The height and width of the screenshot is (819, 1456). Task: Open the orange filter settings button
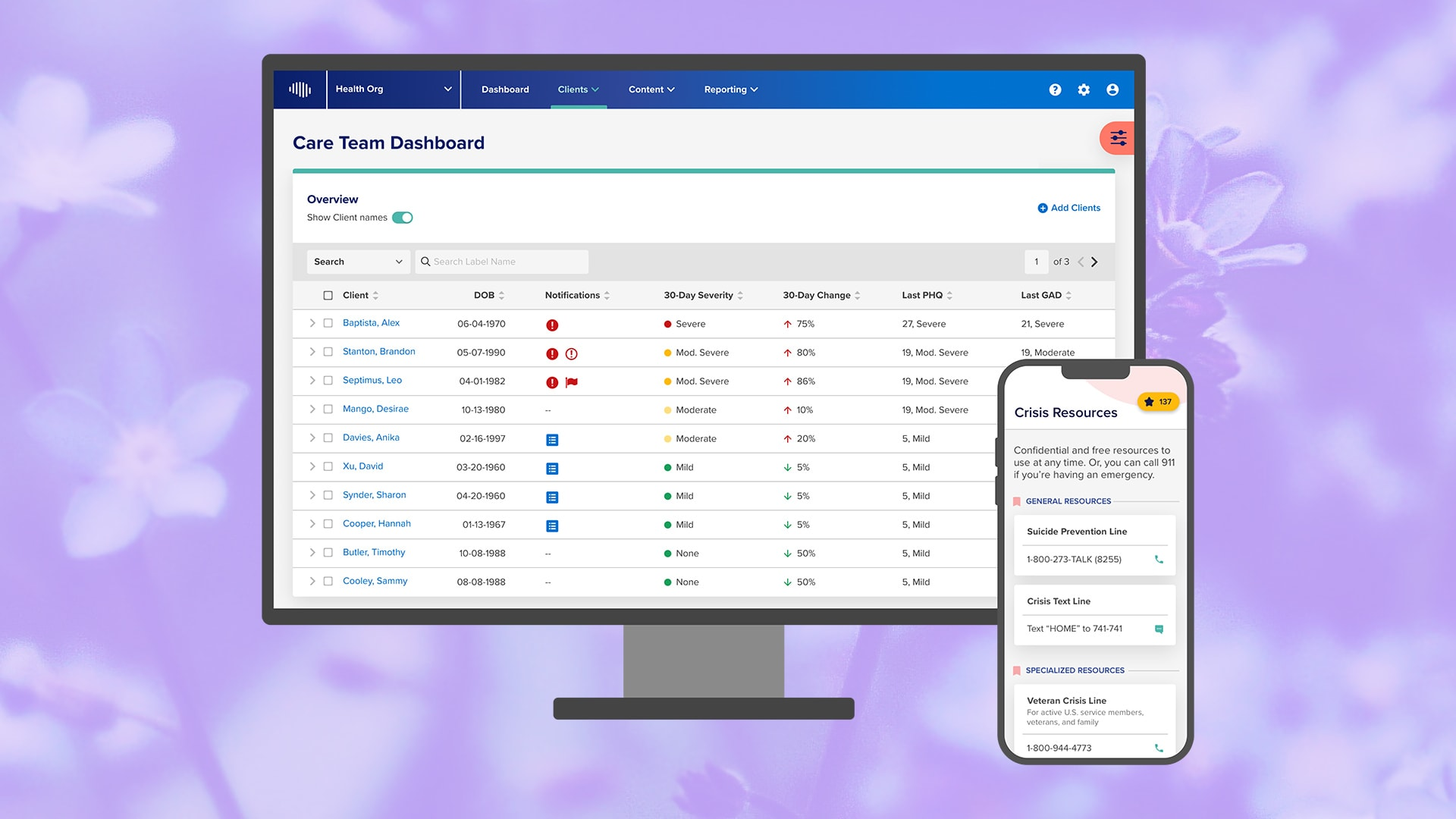(1118, 138)
